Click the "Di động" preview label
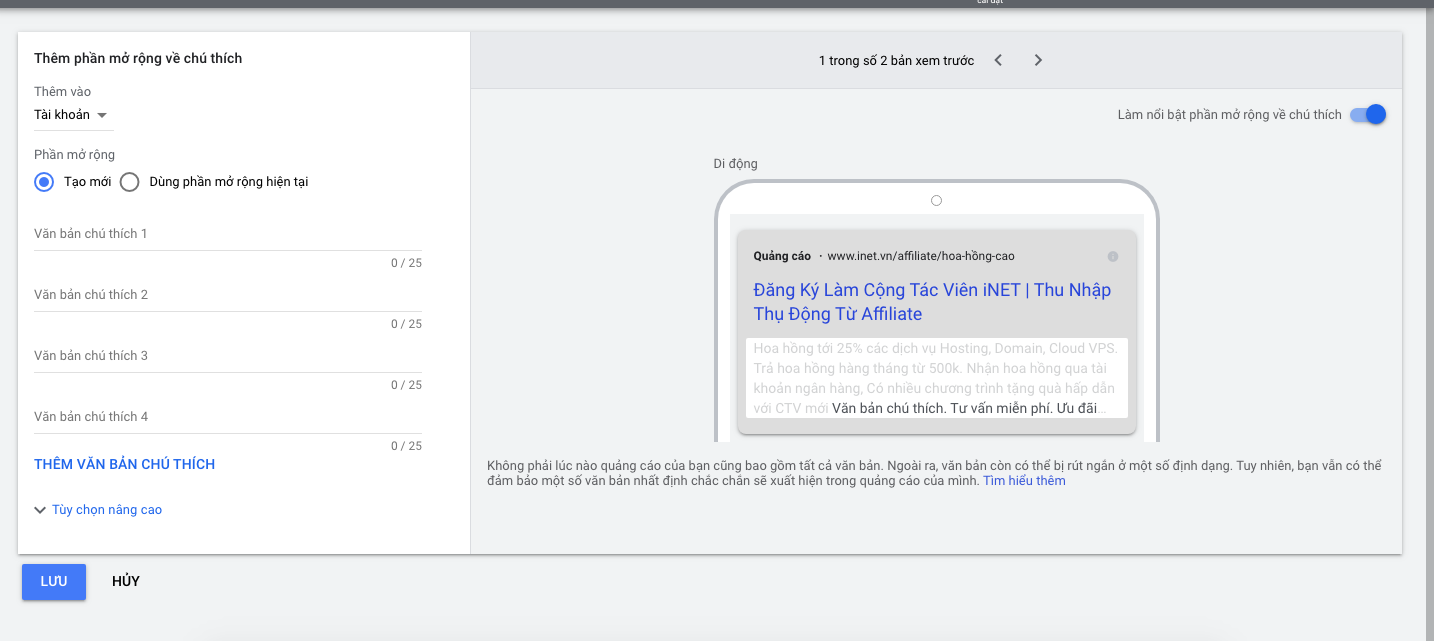1434x641 pixels. pos(735,164)
